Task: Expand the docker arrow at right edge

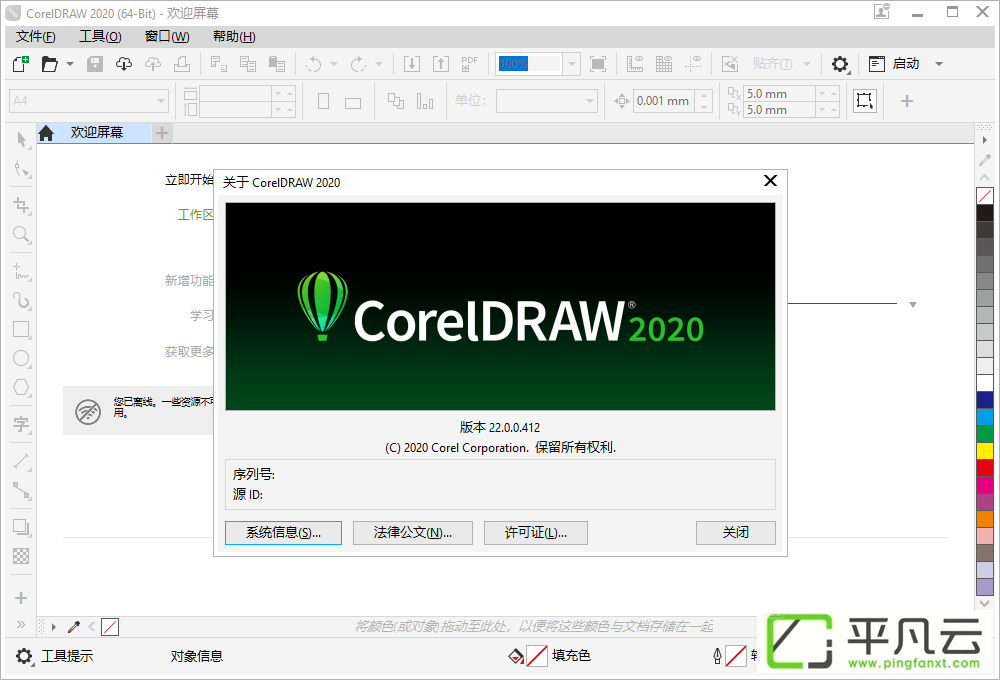Action: [985, 140]
